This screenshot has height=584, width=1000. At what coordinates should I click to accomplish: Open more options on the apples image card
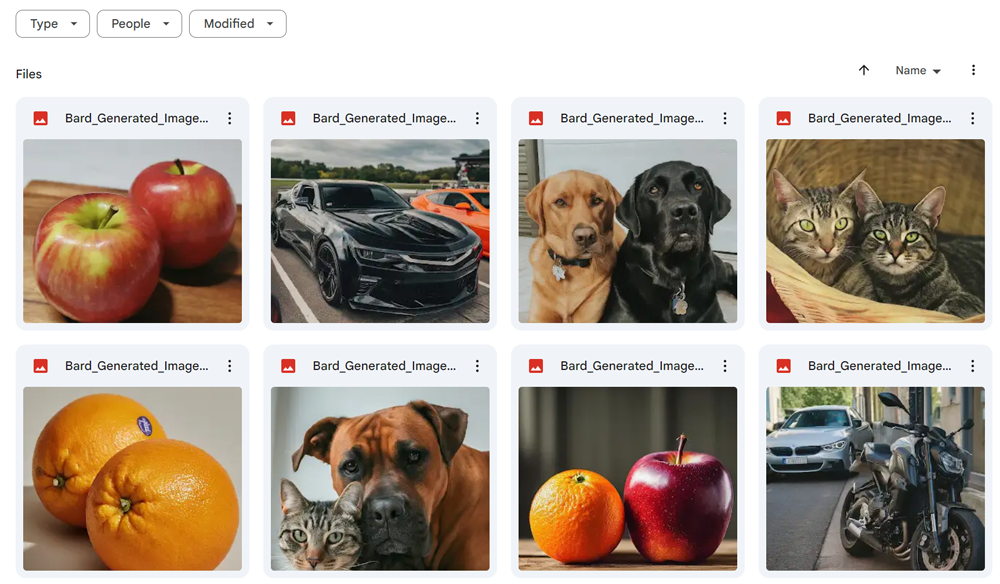click(x=230, y=118)
